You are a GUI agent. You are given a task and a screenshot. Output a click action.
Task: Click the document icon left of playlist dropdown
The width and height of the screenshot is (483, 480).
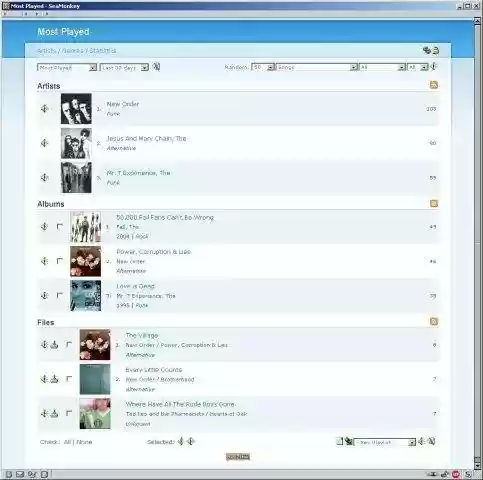[x=339, y=442]
